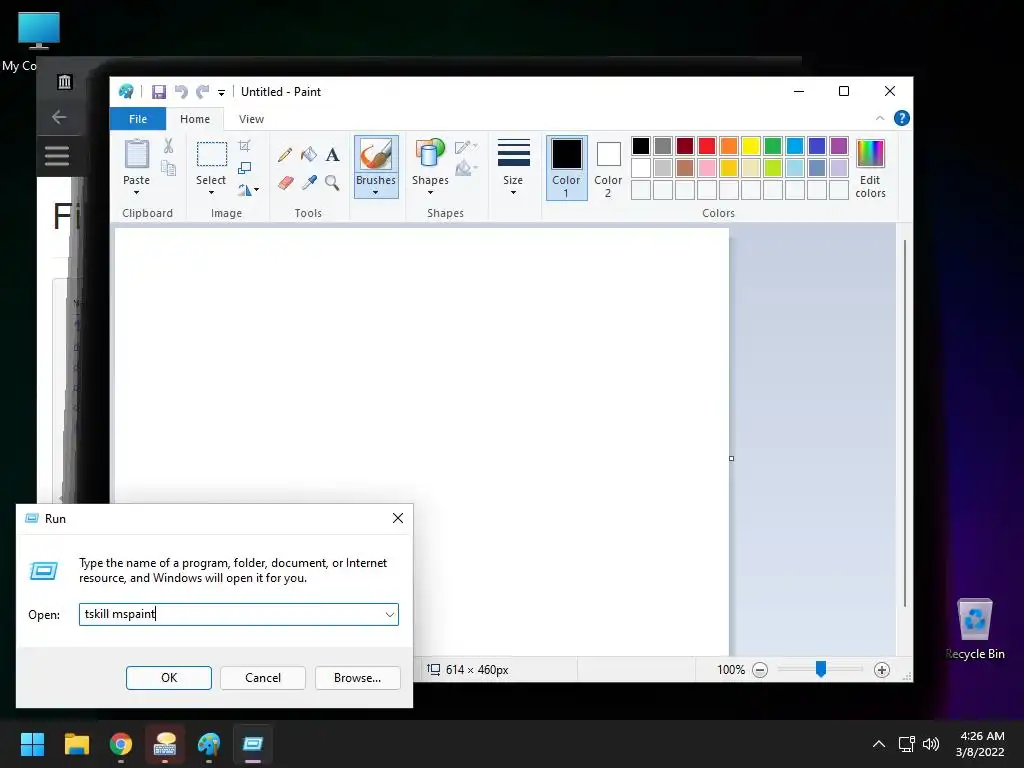The height and width of the screenshot is (768, 1024).
Task: Click the rectangular Select tool icon
Action: tap(212, 155)
